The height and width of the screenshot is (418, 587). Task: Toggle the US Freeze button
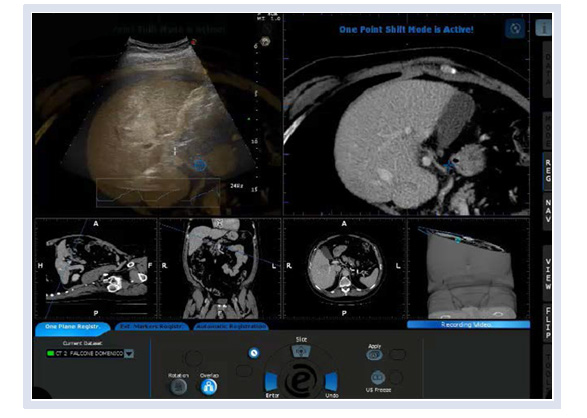coord(378,378)
